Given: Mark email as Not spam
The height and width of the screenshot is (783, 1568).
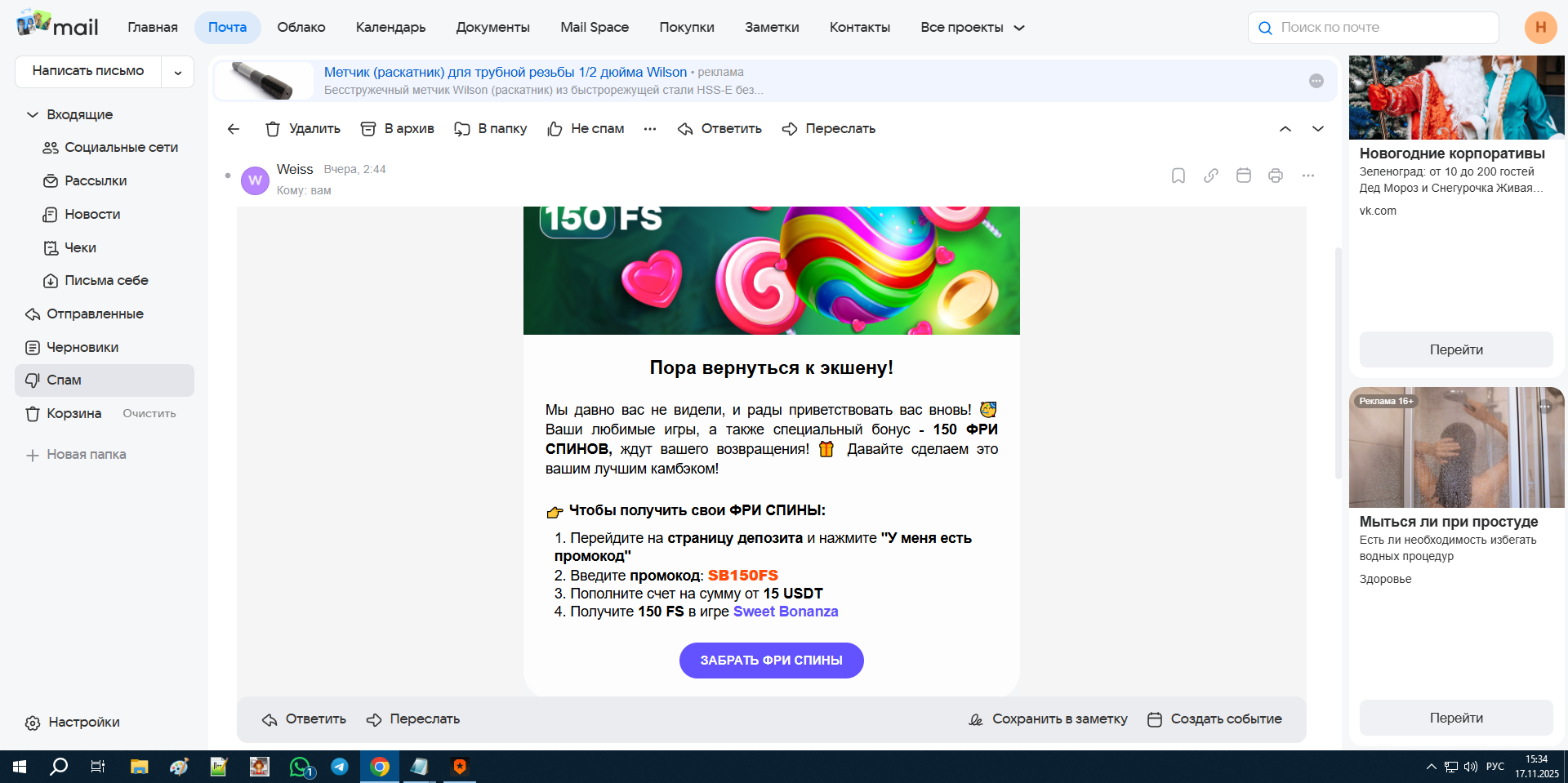Looking at the screenshot, I should (x=586, y=129).
